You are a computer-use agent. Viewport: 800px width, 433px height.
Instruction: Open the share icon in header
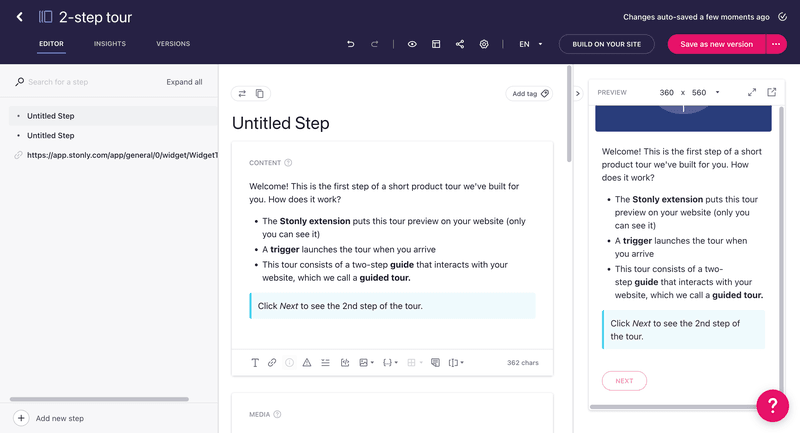pyautogui.click(x=460, y=44)
